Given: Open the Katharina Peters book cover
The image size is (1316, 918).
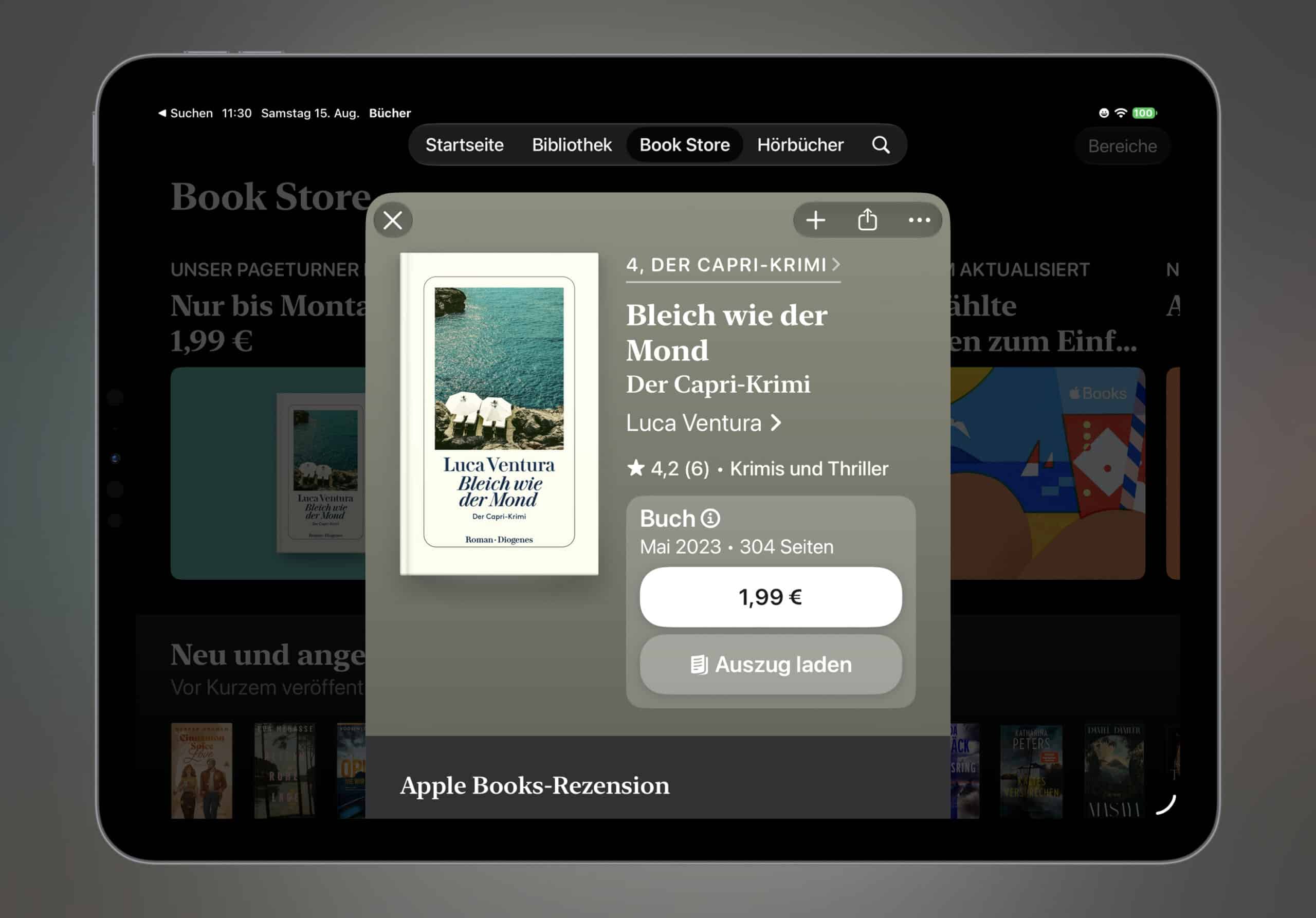Looking at the screenshot, I should [x=1031, y=772].
